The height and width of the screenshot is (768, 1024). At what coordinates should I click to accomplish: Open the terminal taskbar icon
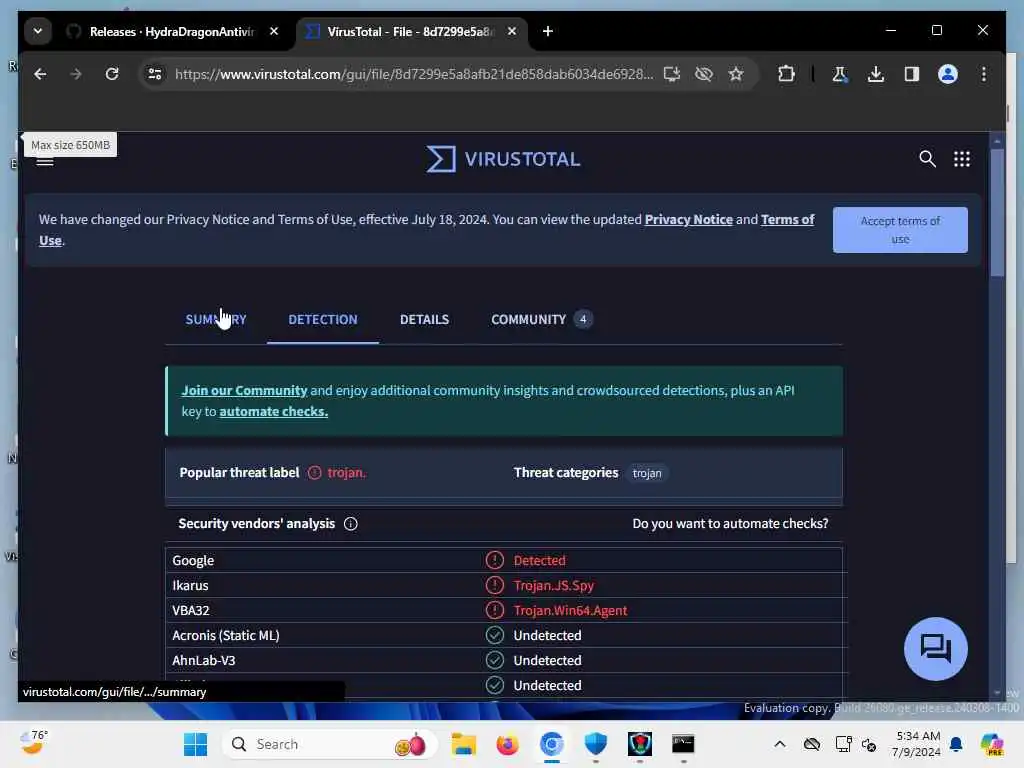pos(683,744)
